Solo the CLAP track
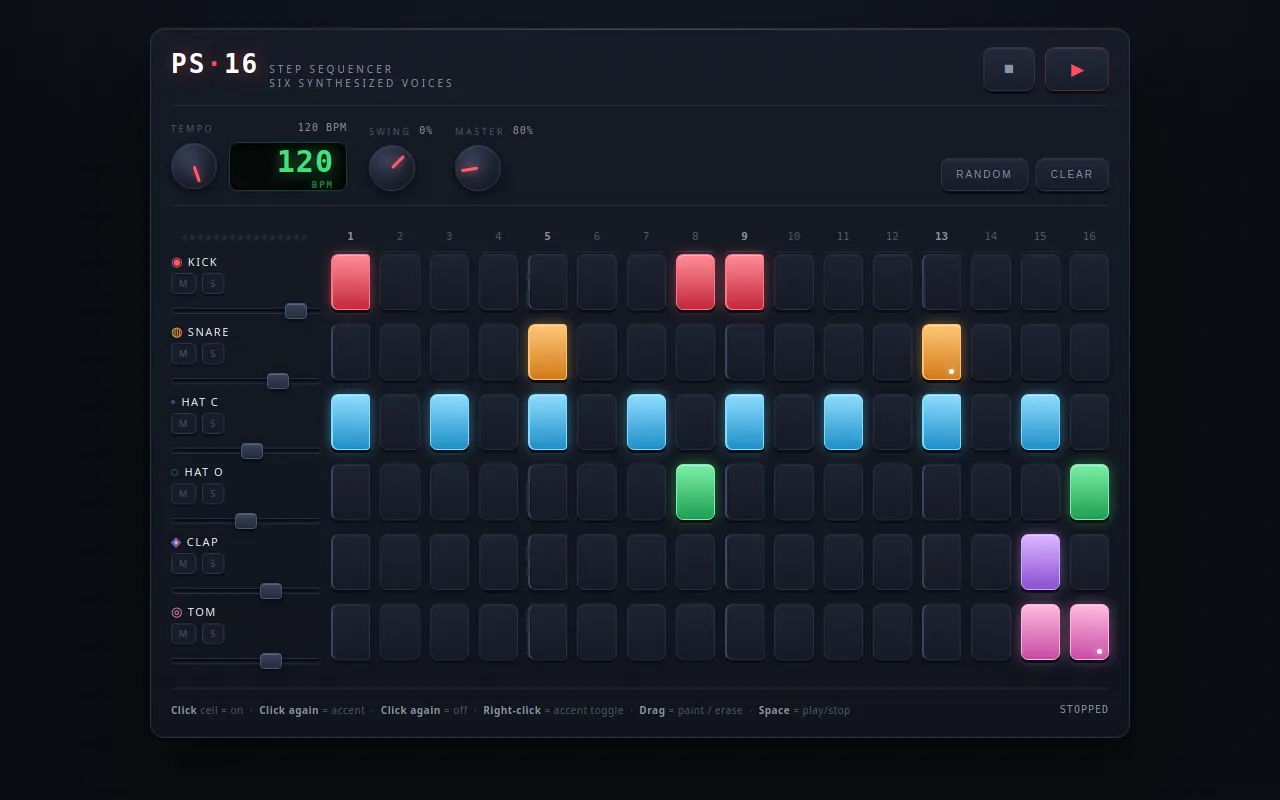 click(x=213, y=564)
